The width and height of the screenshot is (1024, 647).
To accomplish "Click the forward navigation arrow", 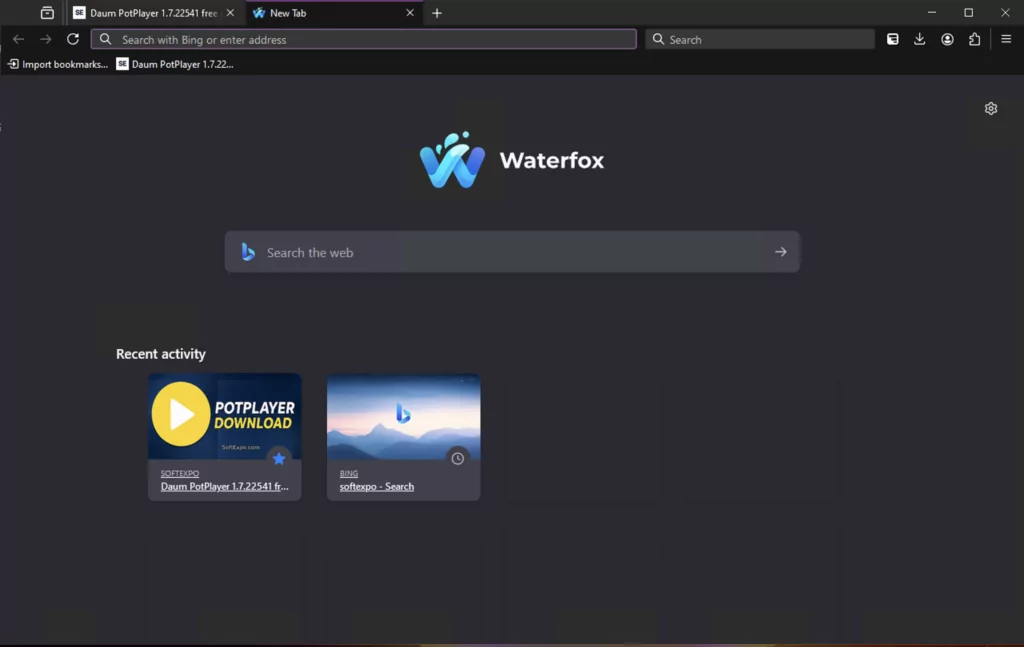I will tap(45, 39).
